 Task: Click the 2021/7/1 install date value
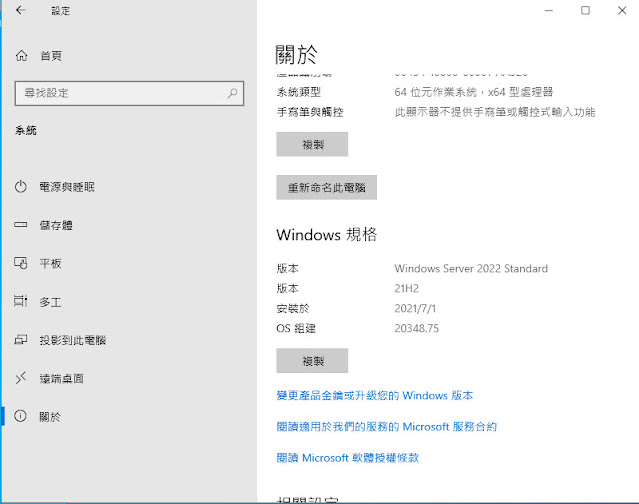tap(415, 308)
